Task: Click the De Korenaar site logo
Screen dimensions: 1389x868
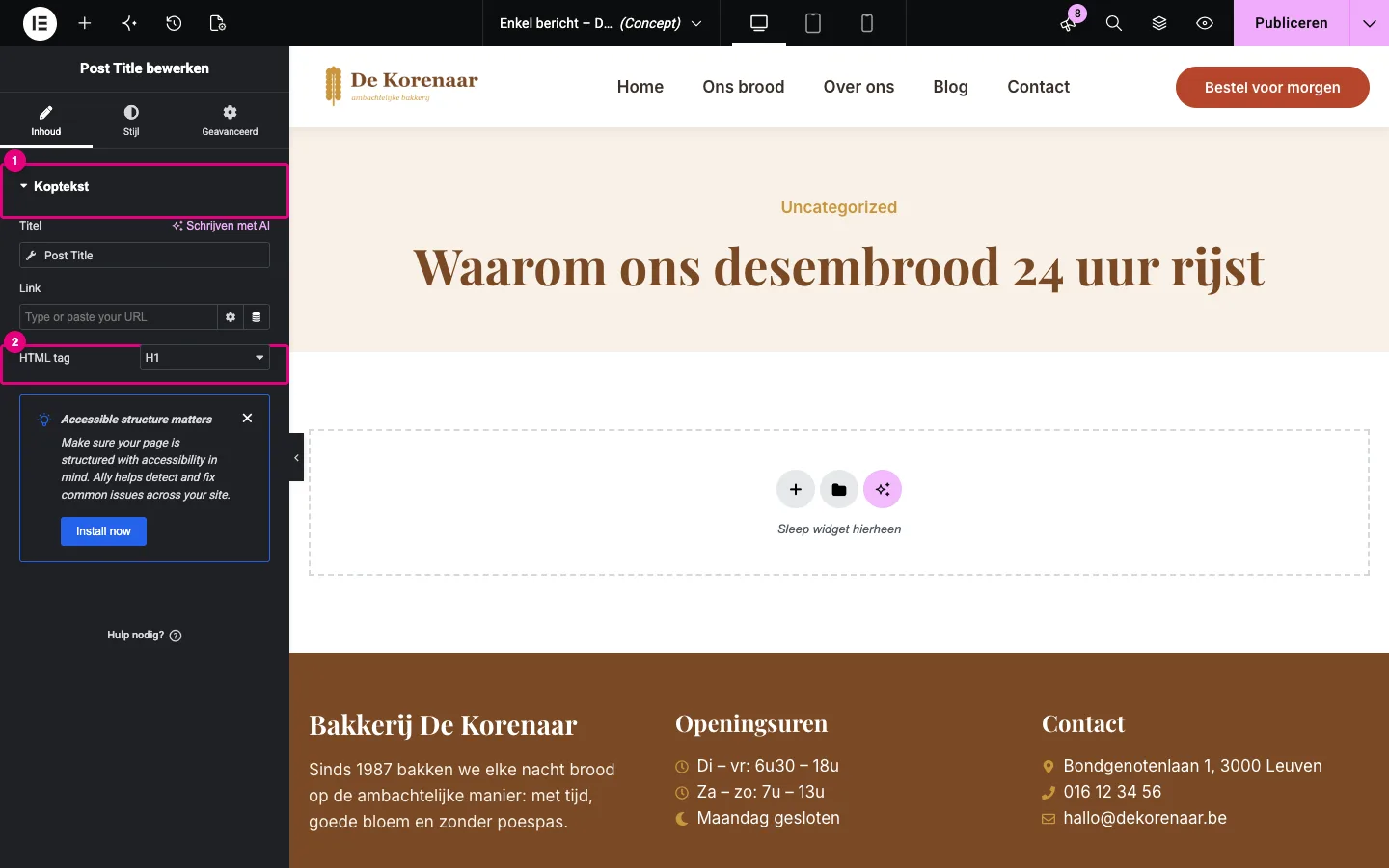Action: coord(401,86)
